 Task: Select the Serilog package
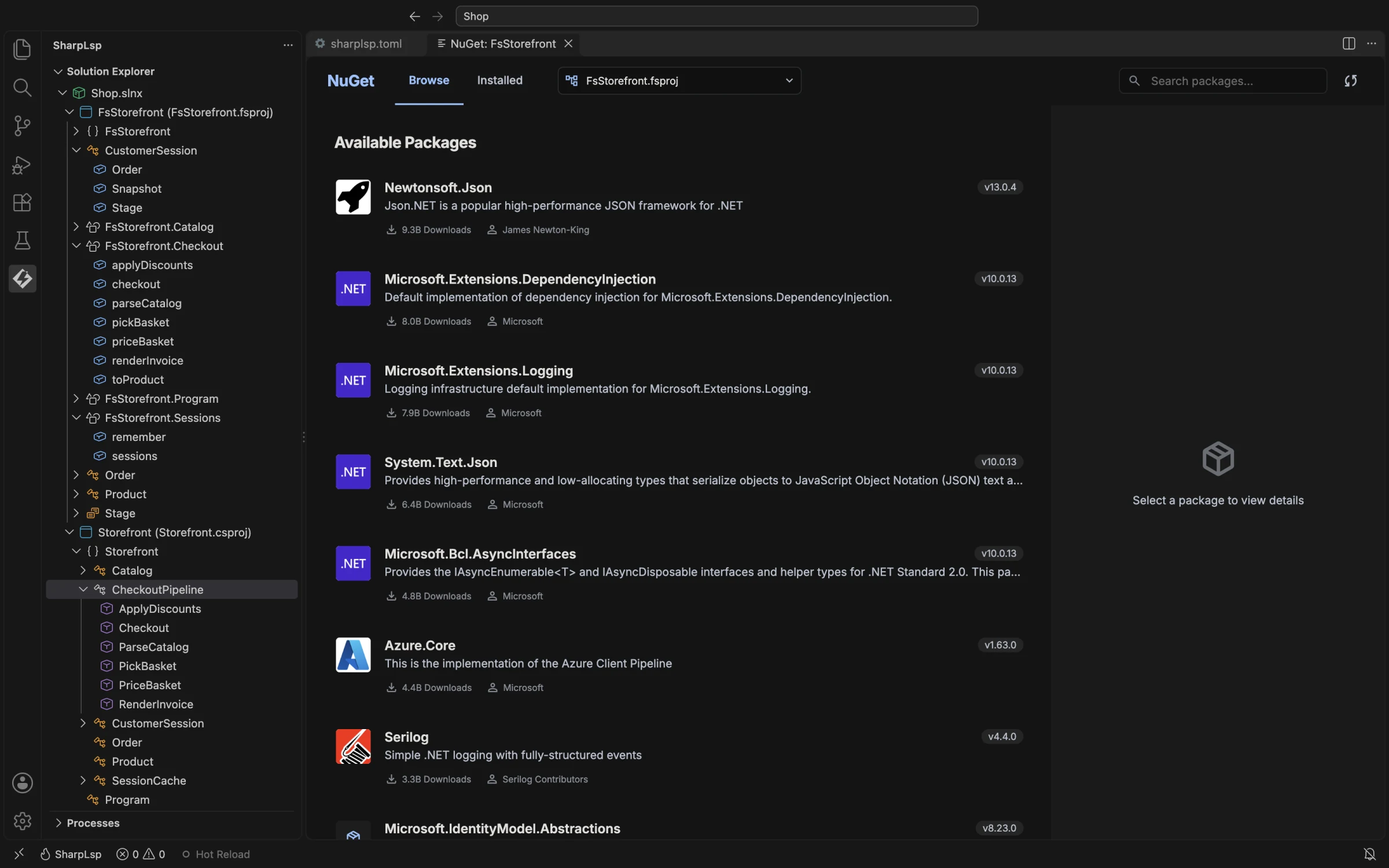[679, 757]
